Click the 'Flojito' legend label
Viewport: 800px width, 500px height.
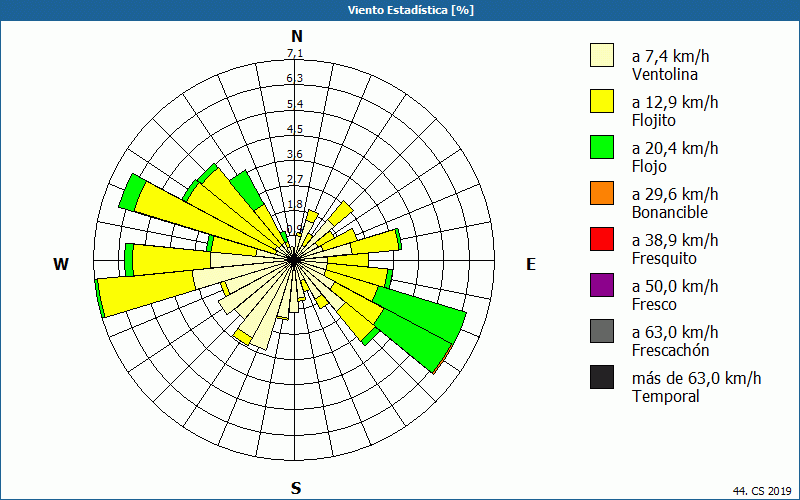coord(654,121)
